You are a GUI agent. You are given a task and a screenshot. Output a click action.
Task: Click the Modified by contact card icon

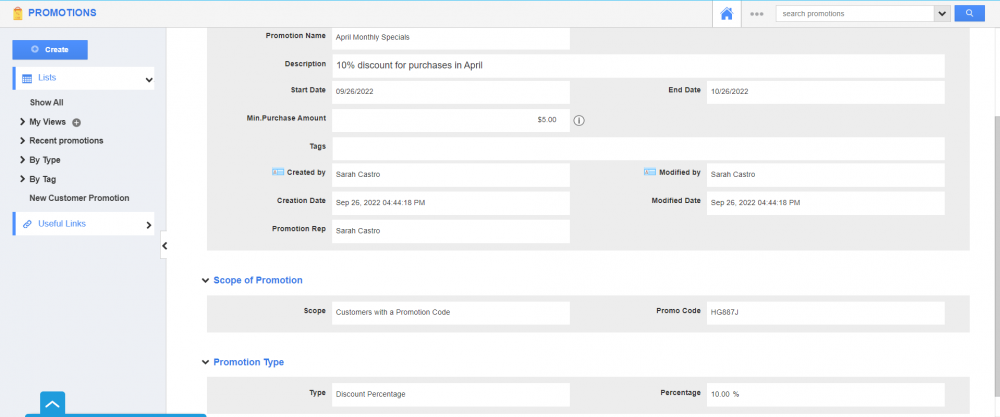(649, 172)
